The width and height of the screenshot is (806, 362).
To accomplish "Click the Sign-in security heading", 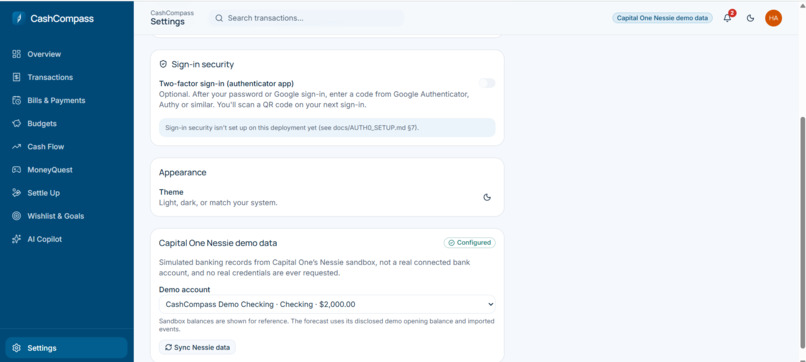I will pos(203,64).
